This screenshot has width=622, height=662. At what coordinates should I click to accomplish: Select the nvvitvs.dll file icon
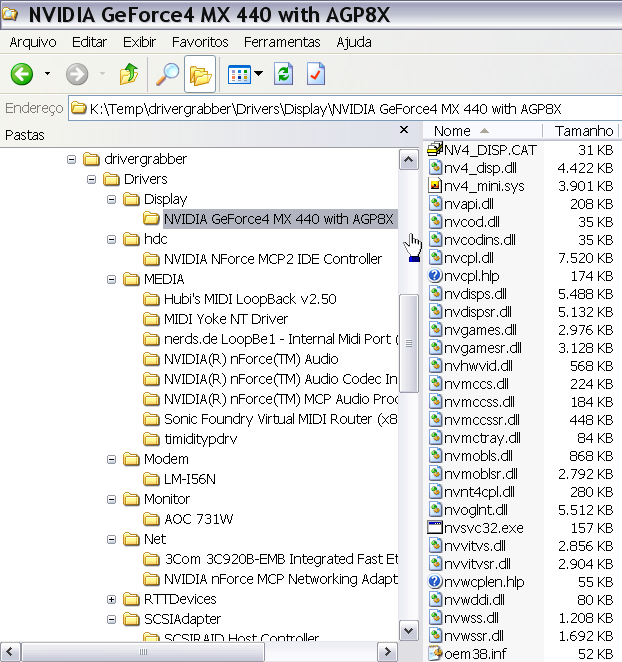coord(435,545)
